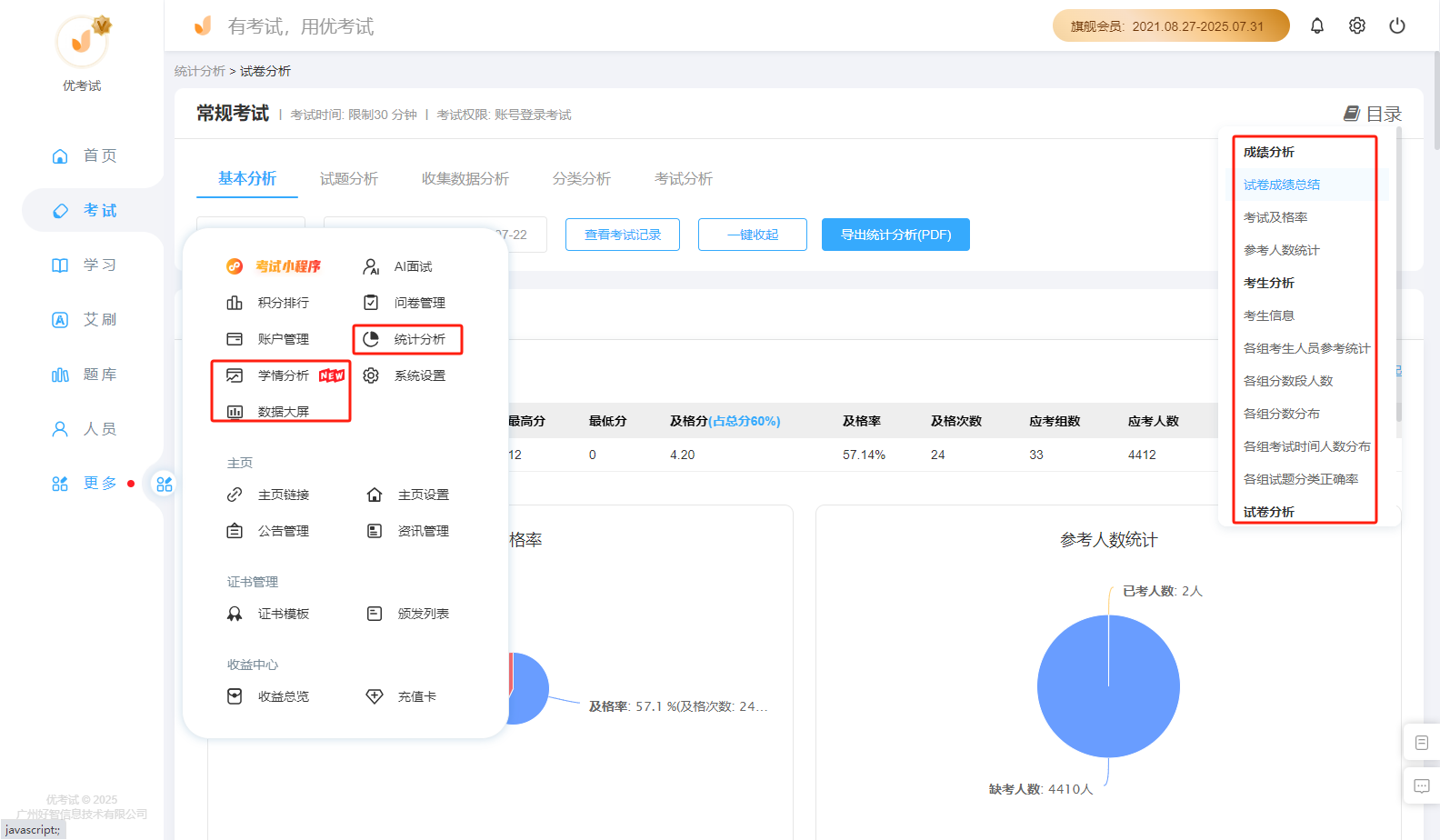The image size is (1440, 840).
Task: Click the 优考试 logo avatar
Action: click(x=82, y=42)
